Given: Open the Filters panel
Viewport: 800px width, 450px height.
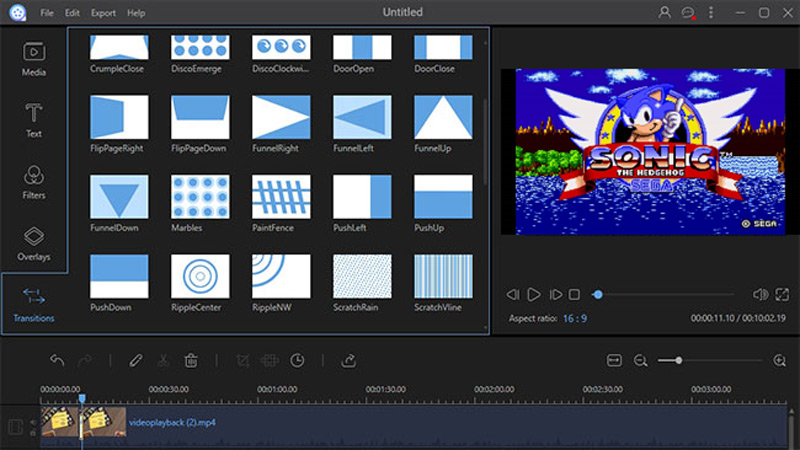Looking at the screenshot, I should coord(34,182).
